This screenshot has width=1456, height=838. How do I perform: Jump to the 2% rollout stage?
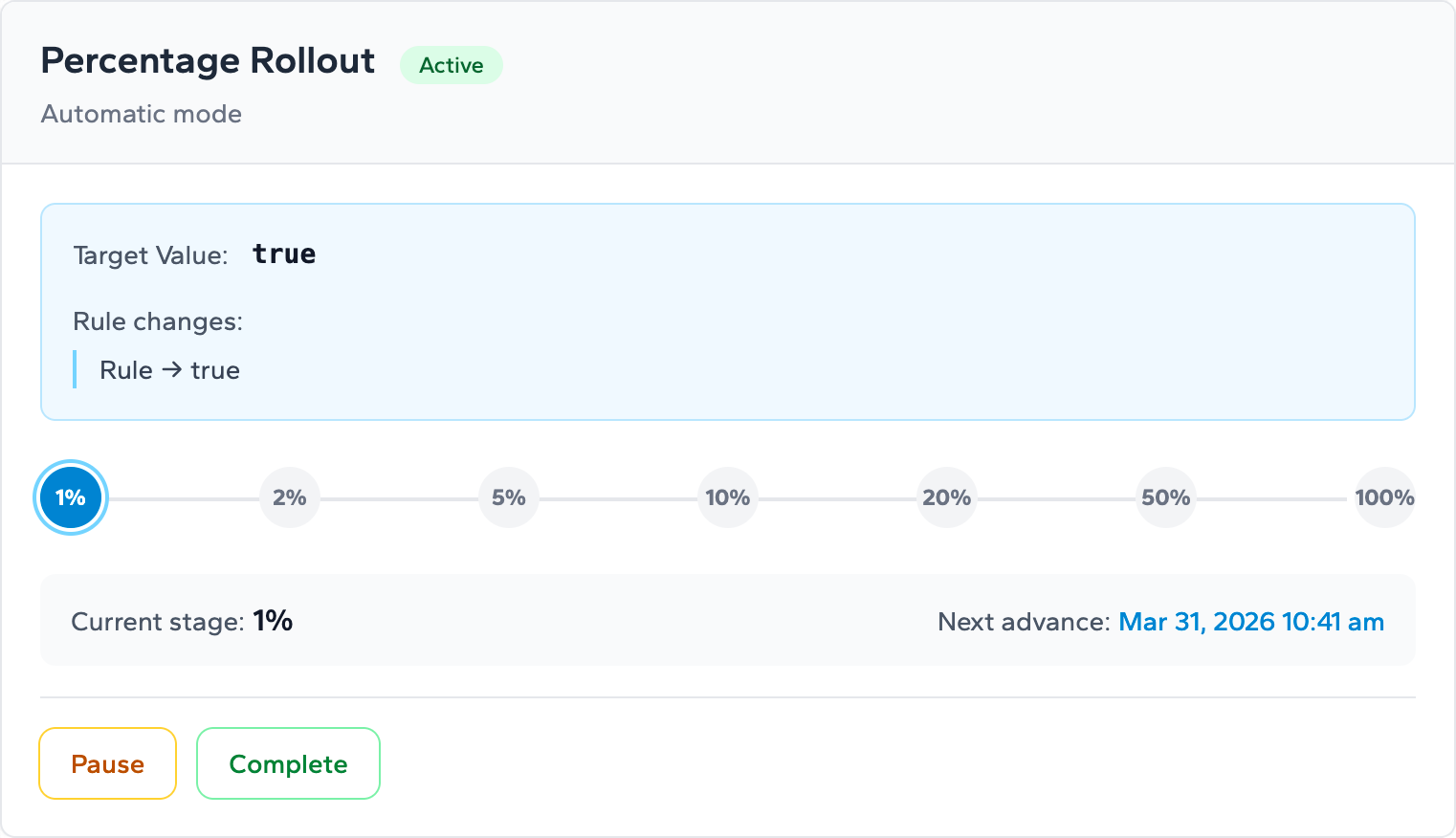[x=290, y=497]
